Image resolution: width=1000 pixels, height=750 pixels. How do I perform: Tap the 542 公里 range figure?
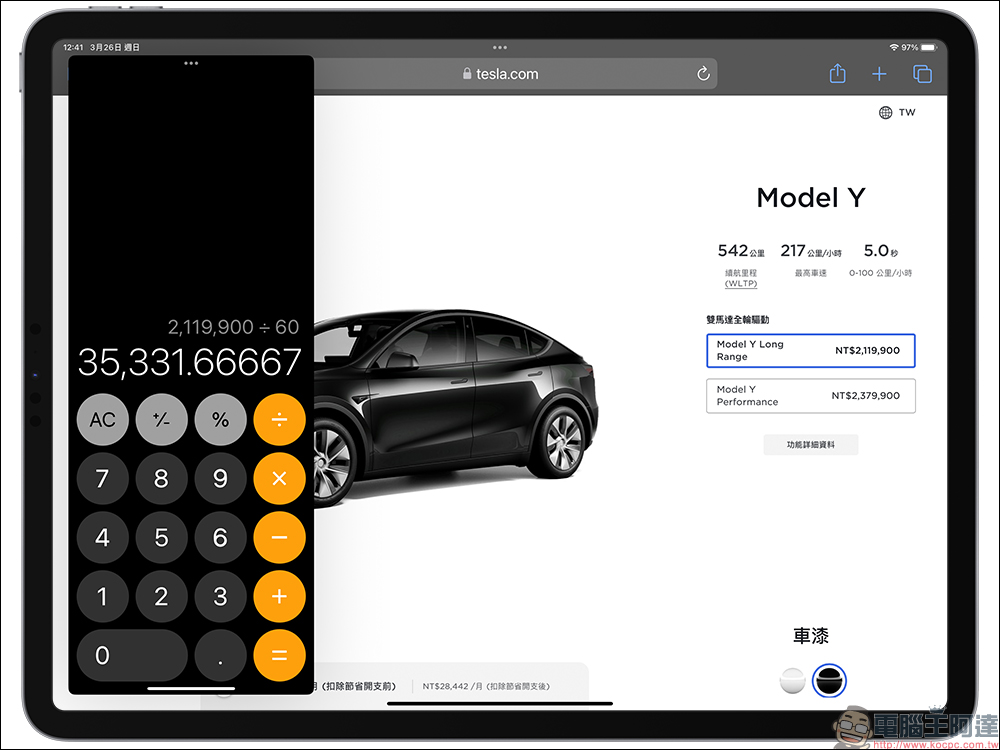[x=740, y=251]
